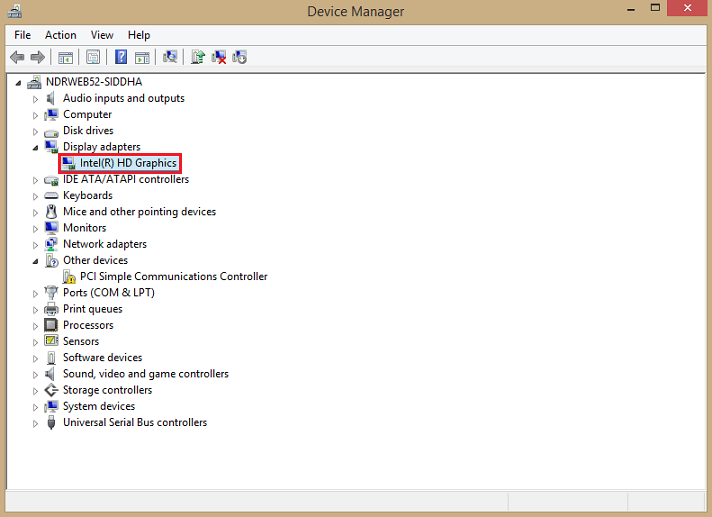Toggle the action pane toolbar icon

[142, 57]
